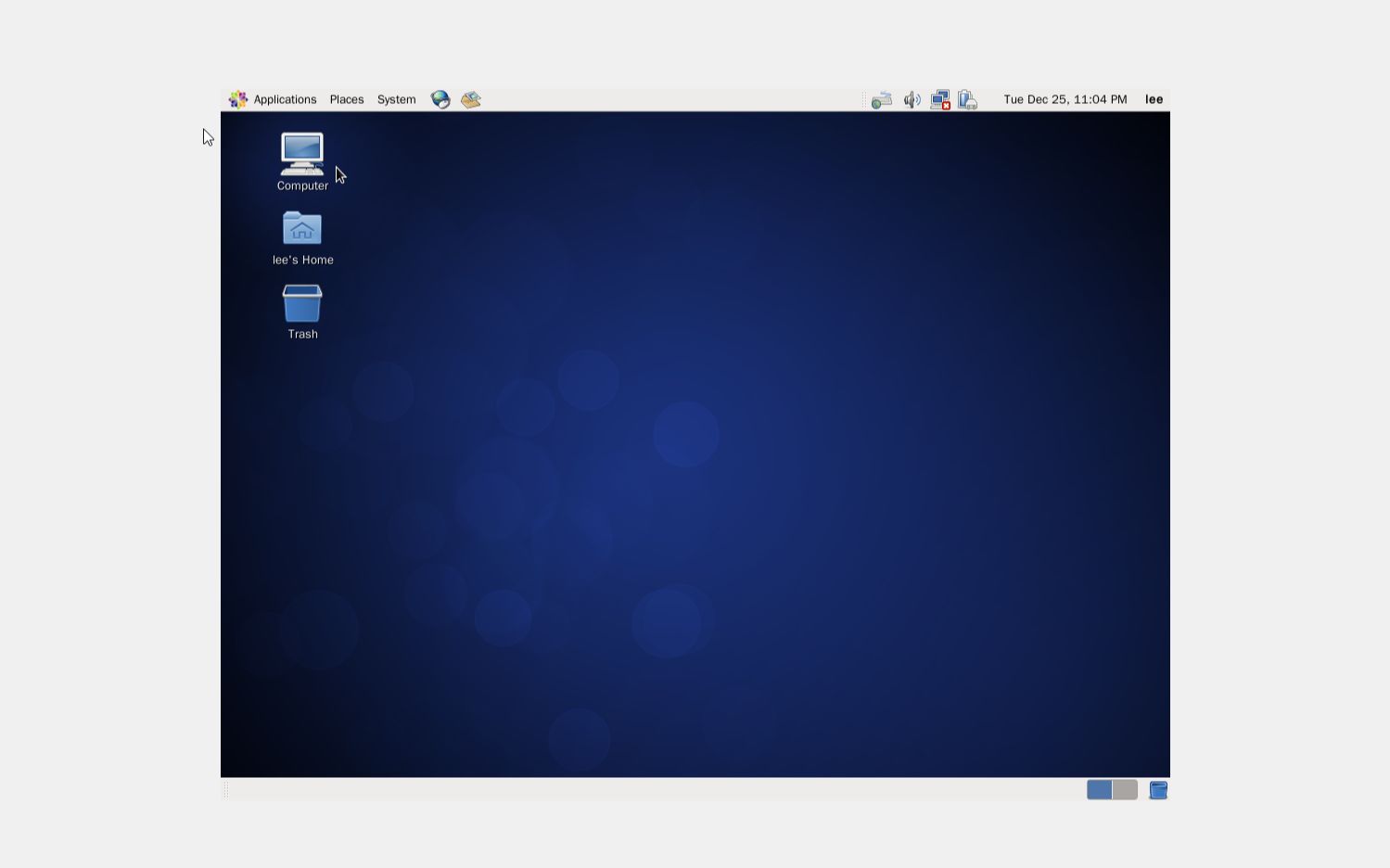Click the keyboard and globe tray icon
The width and height of the screenshot is (1390, 868).
pos(882,99)
